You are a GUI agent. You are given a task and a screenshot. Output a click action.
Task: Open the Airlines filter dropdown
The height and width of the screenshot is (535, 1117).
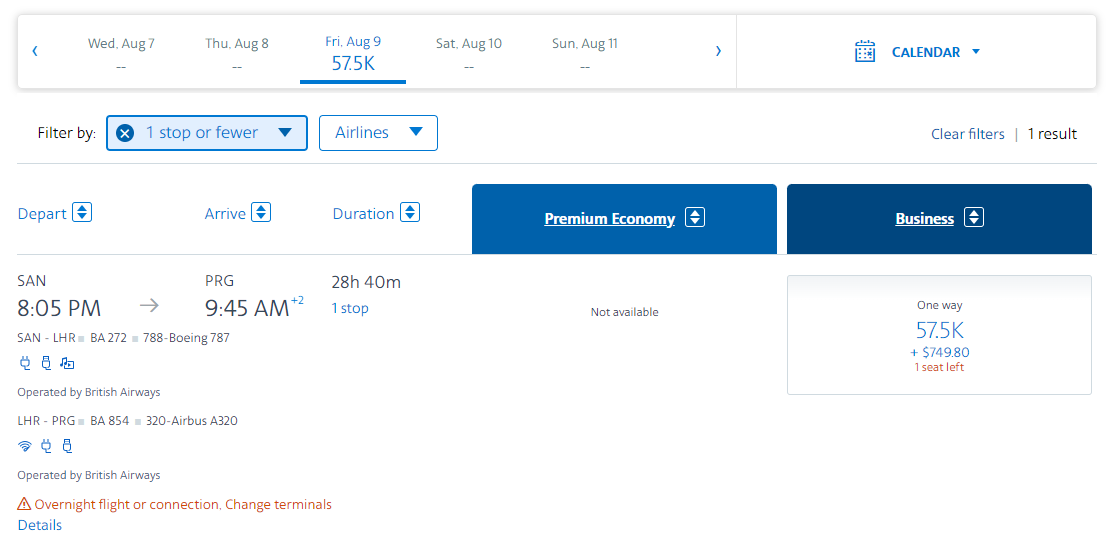[378, 133]
